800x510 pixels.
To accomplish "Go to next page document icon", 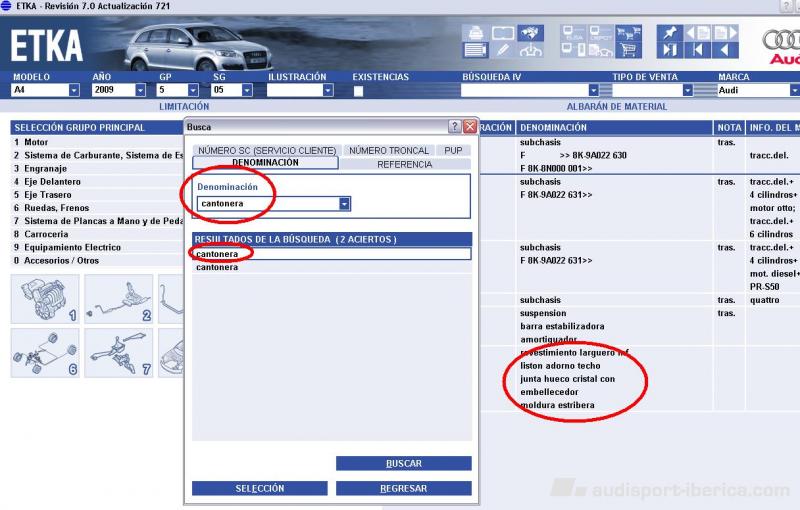I will 726,34.
